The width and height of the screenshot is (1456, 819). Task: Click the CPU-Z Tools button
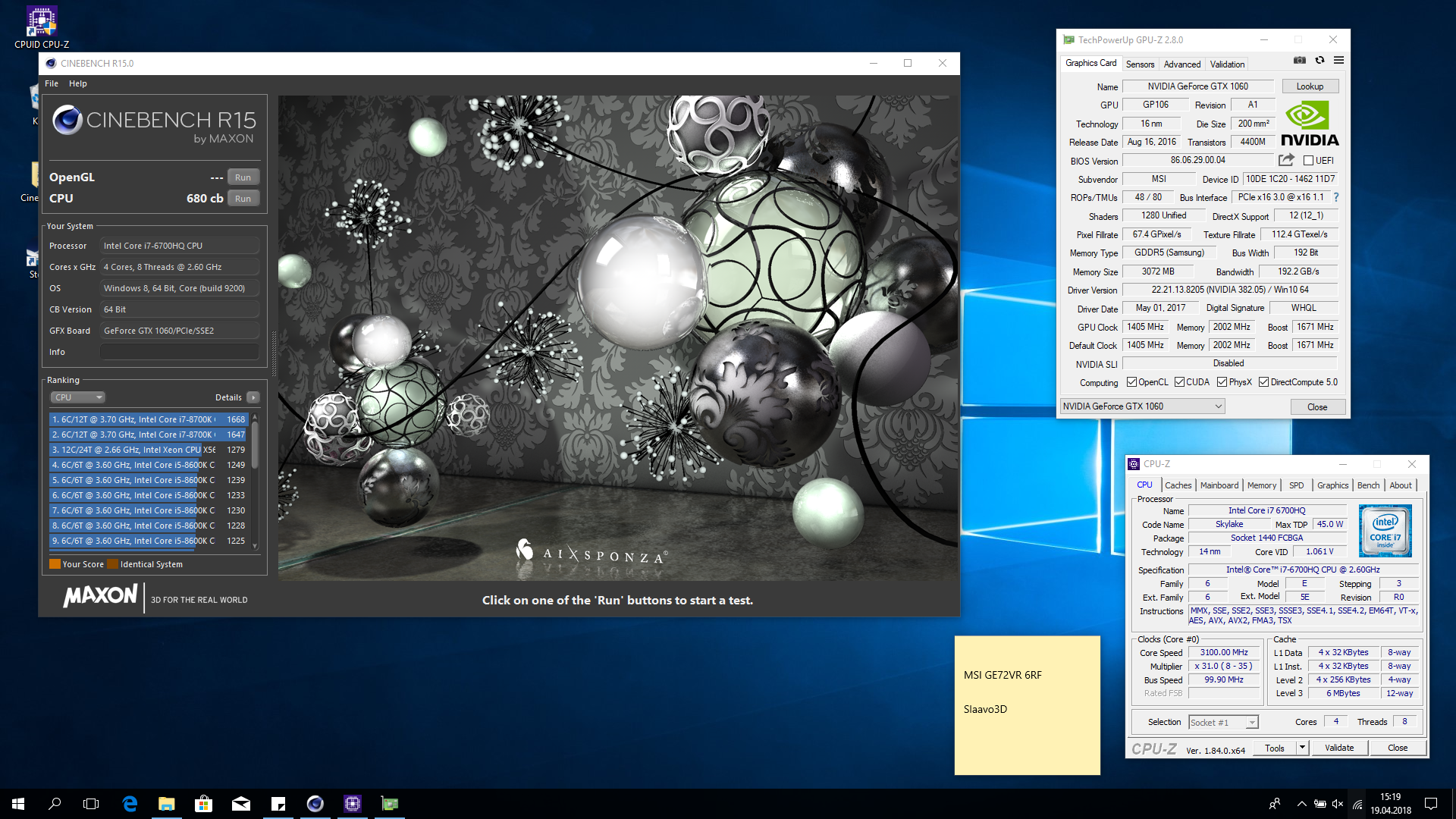[x=1275, y=748]
